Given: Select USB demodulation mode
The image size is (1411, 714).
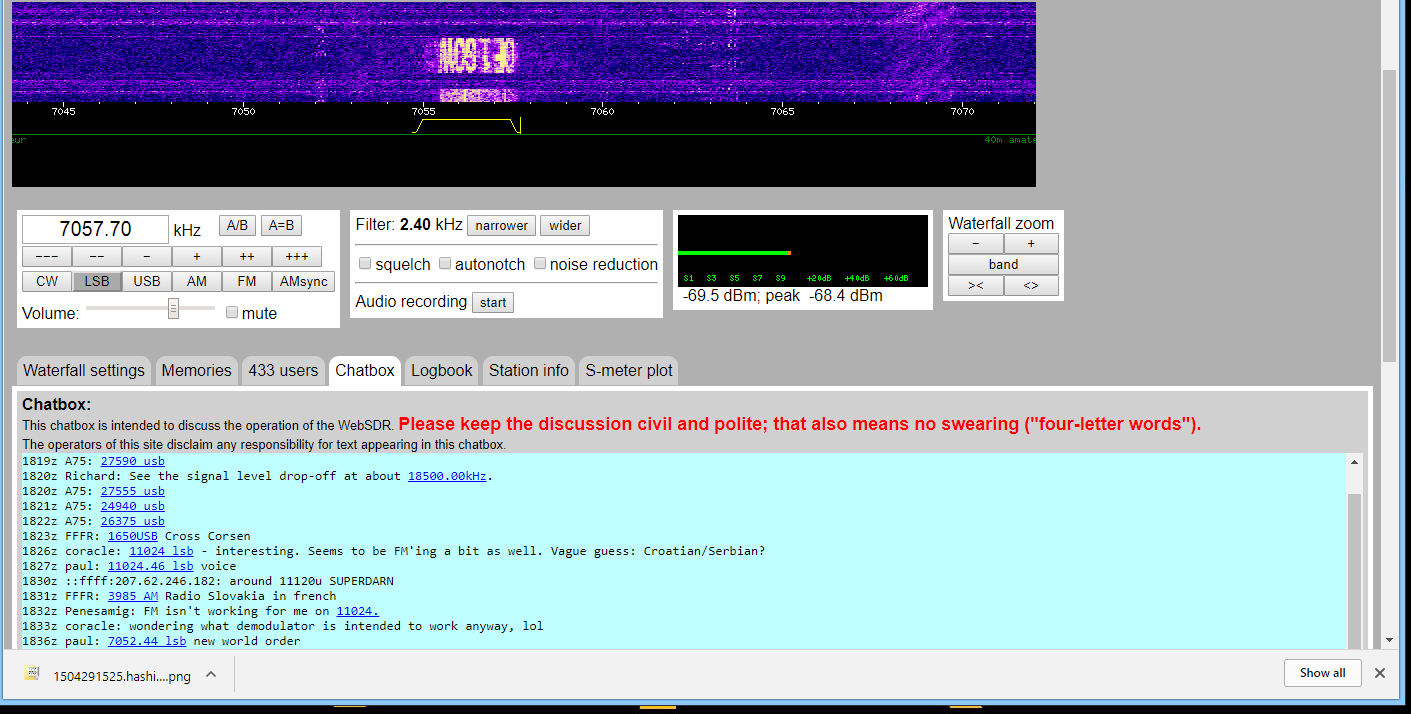Looking at the screenshot, I should [147, 281].
